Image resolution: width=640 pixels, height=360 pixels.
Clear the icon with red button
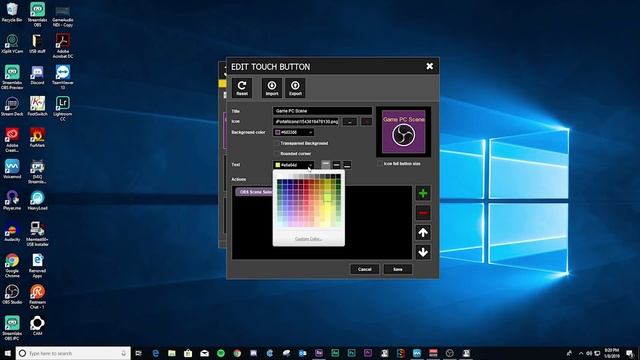[x=367, y=122]
